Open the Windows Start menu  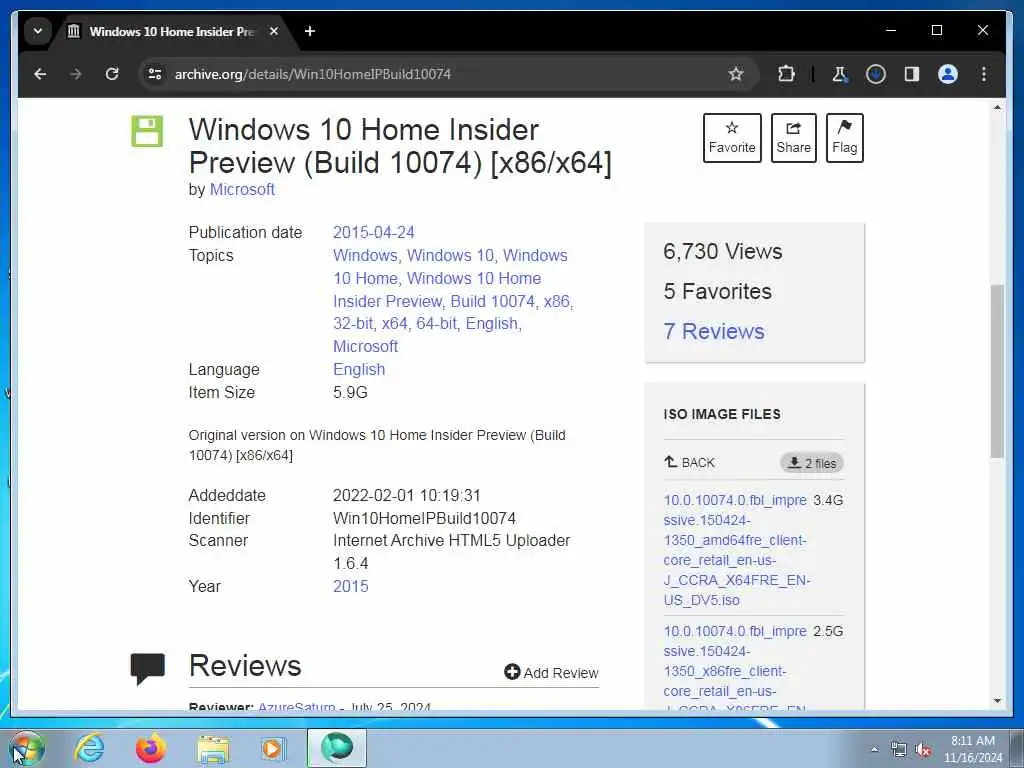pyautogui.click(x=26, y=748)
